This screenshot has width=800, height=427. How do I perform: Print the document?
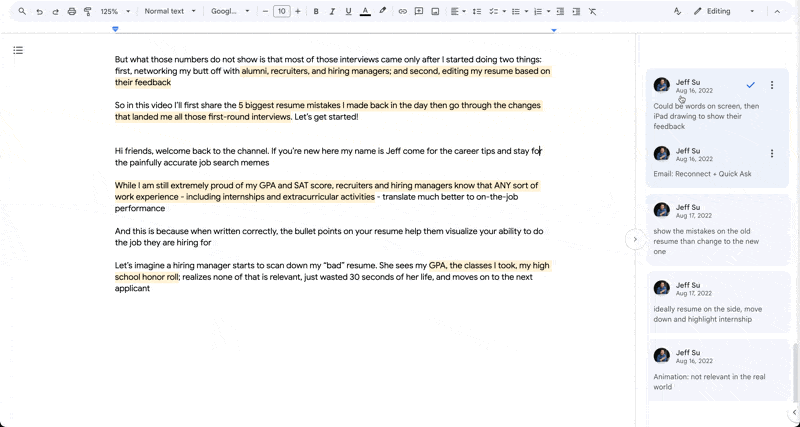[x=72, y=11]
